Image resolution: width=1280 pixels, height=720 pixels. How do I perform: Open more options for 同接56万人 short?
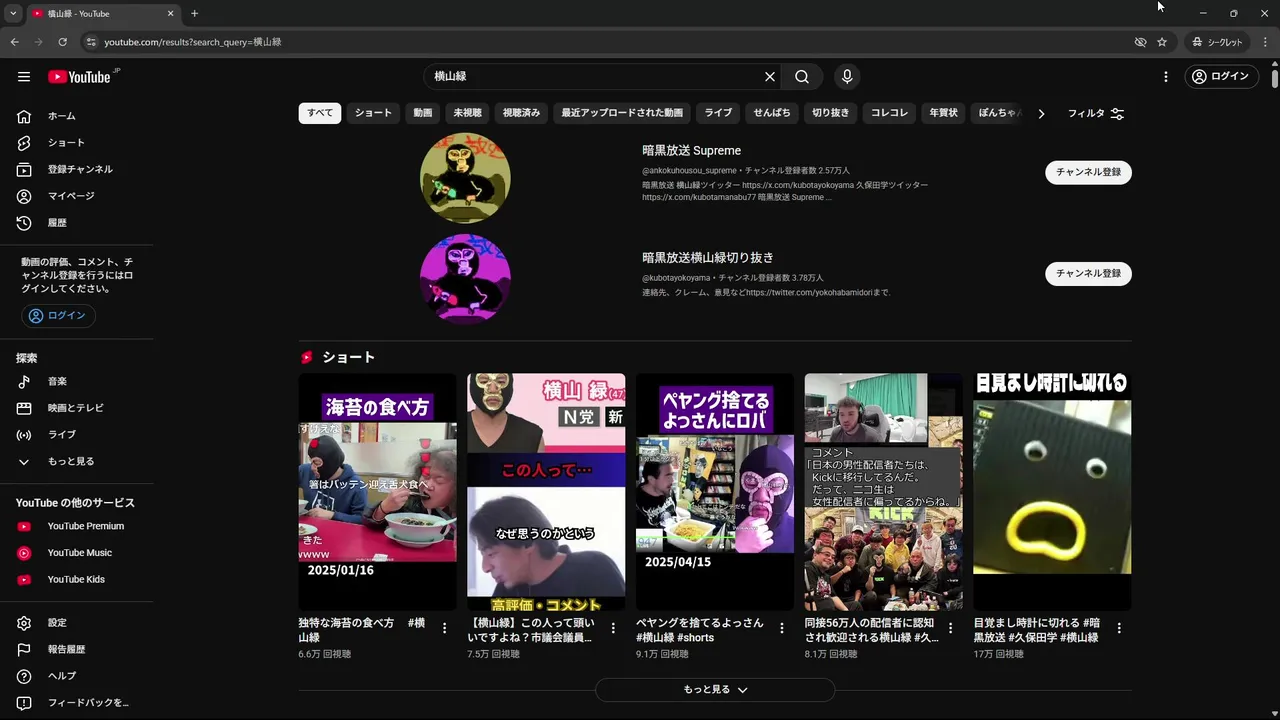(950, 628)
